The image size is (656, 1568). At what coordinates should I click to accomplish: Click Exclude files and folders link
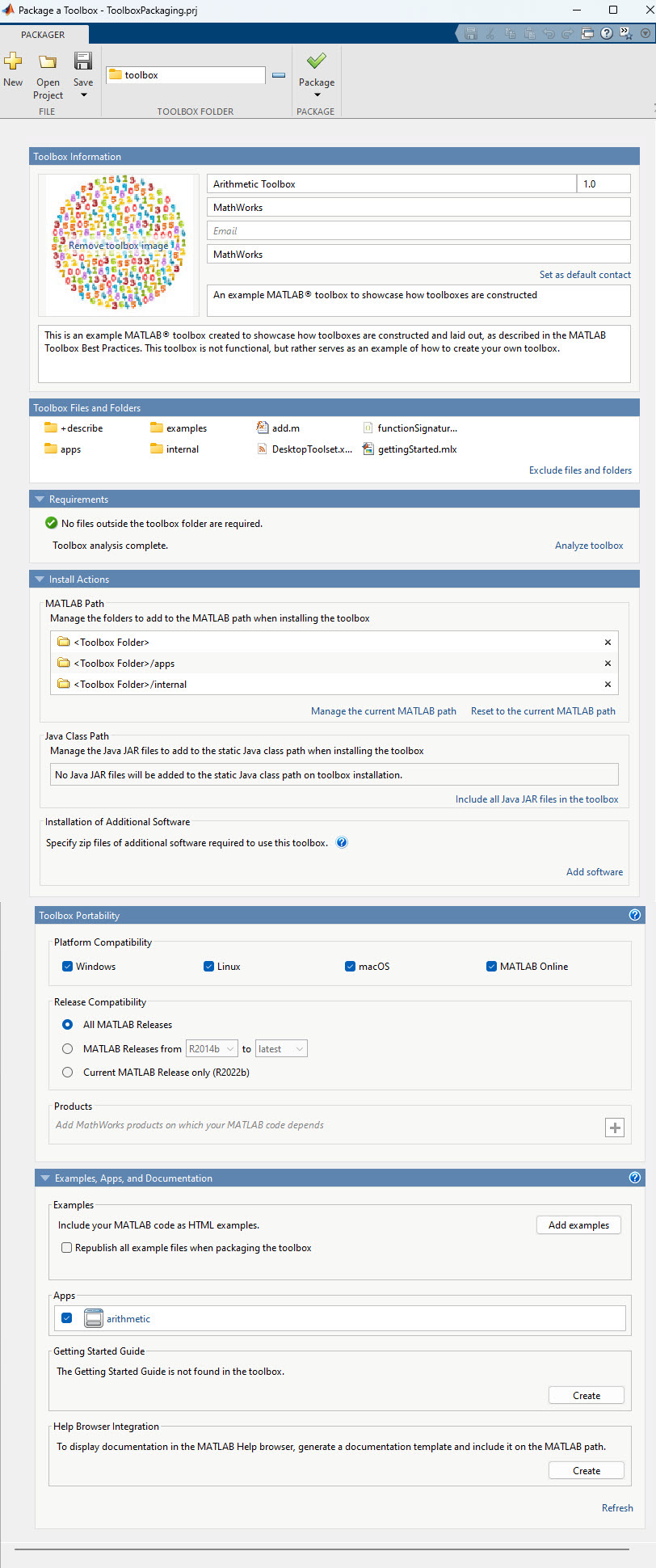coord(580,470)
